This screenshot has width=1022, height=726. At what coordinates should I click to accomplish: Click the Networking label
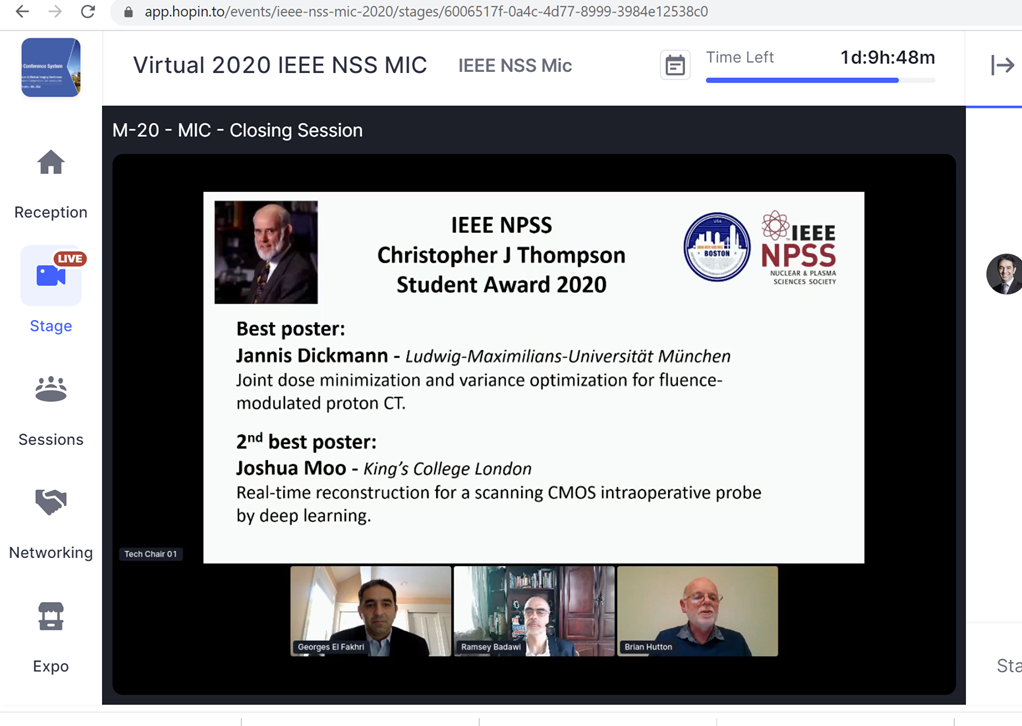pos(51,553)
